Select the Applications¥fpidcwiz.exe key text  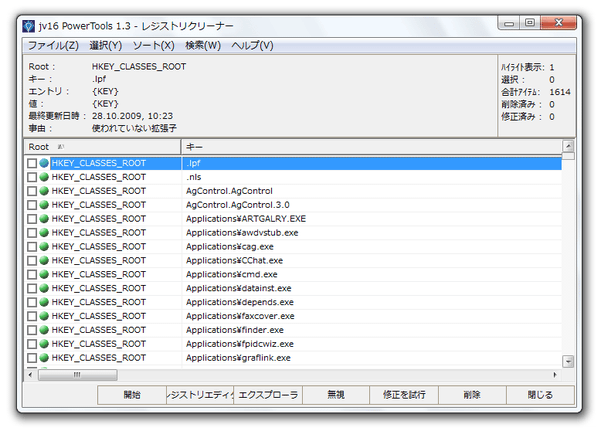240,344
